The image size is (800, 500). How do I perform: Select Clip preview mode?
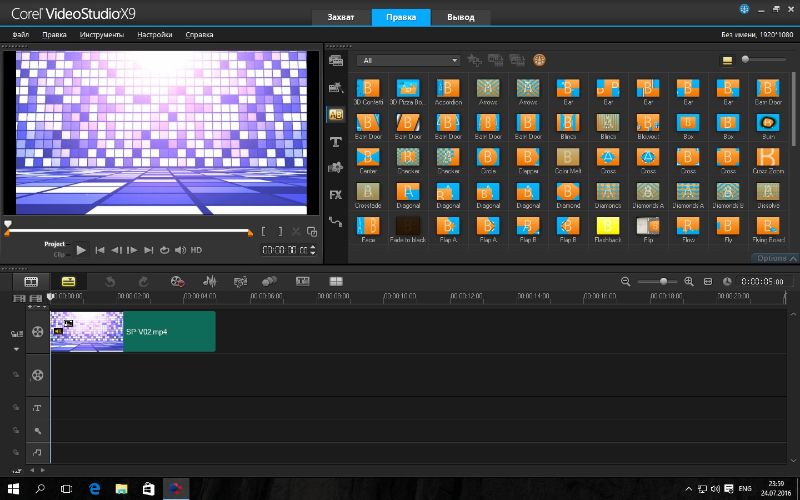[59, 254]
